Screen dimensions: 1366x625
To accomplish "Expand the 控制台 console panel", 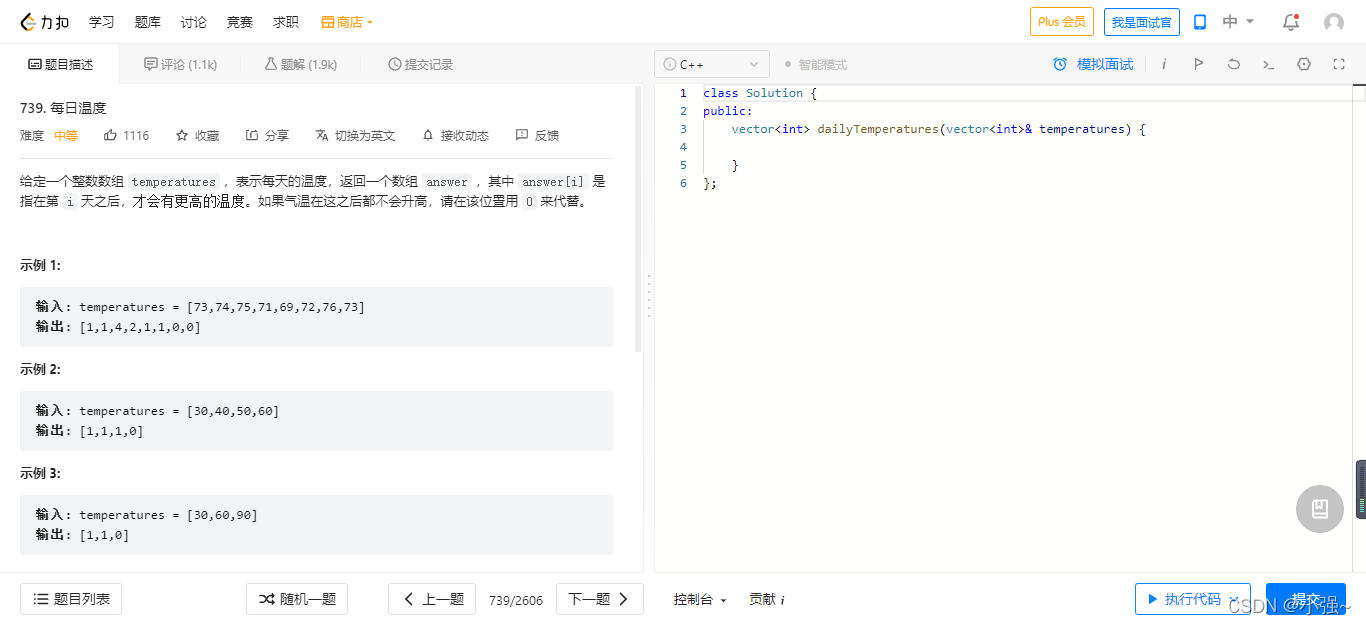I will pyautogui.click(x=699, y=599).
